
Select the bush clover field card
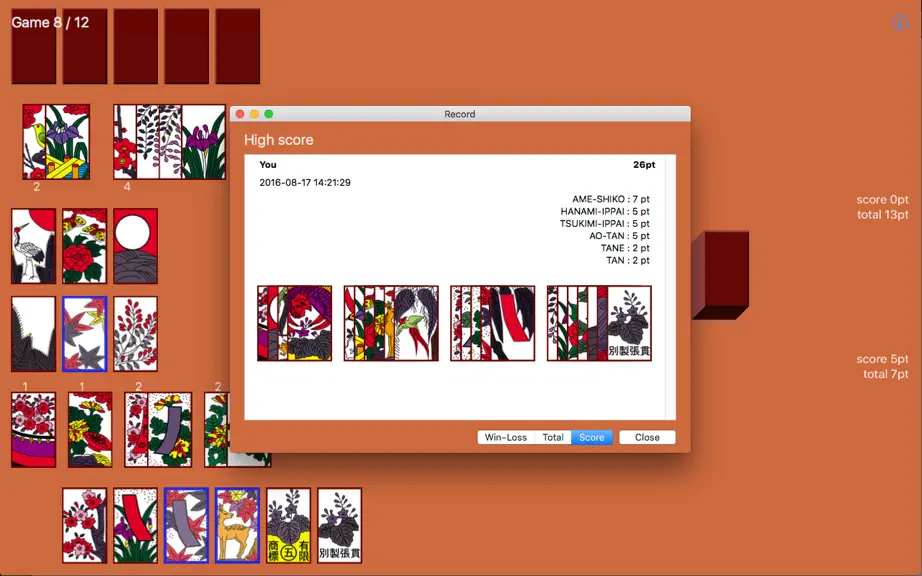tap(135, 334)
